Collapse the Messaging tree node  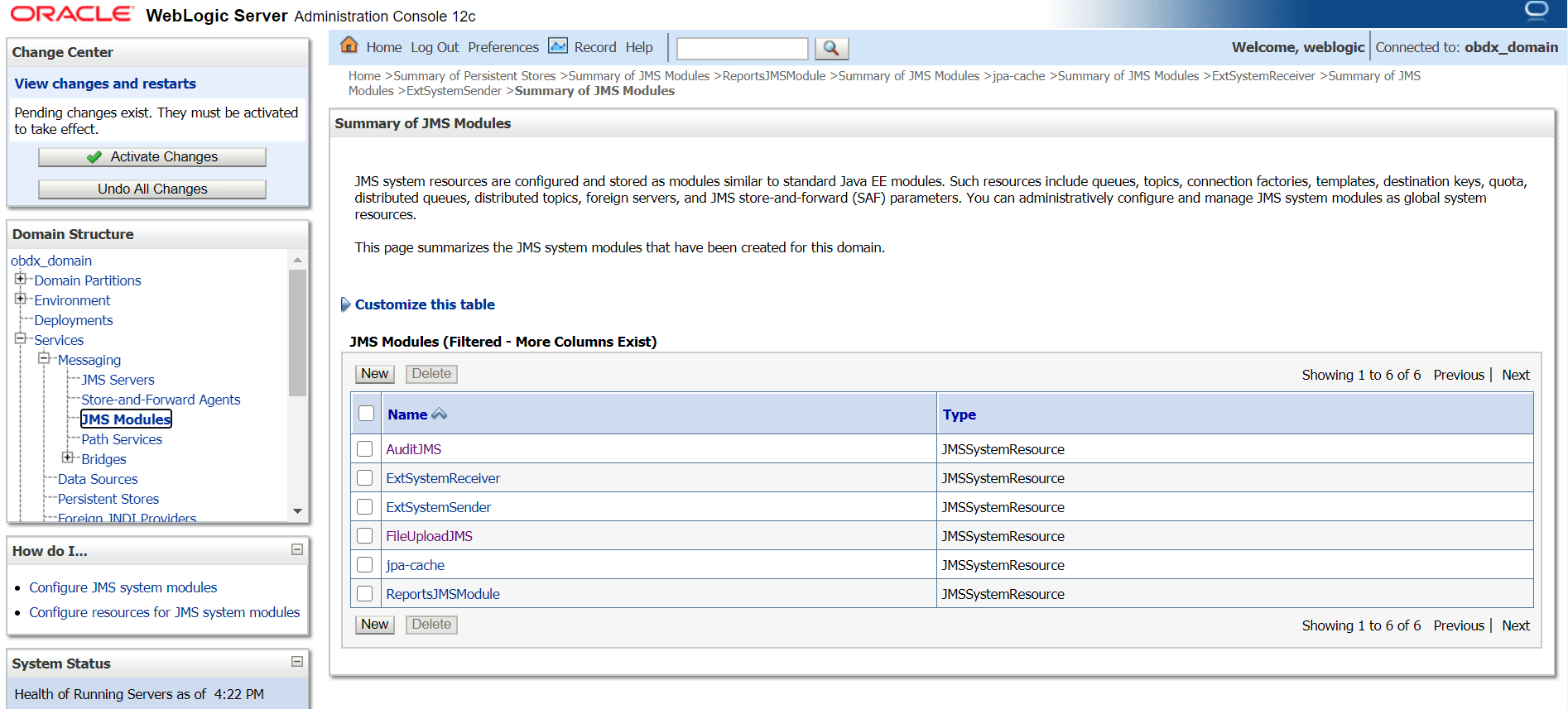click(44, 359)
